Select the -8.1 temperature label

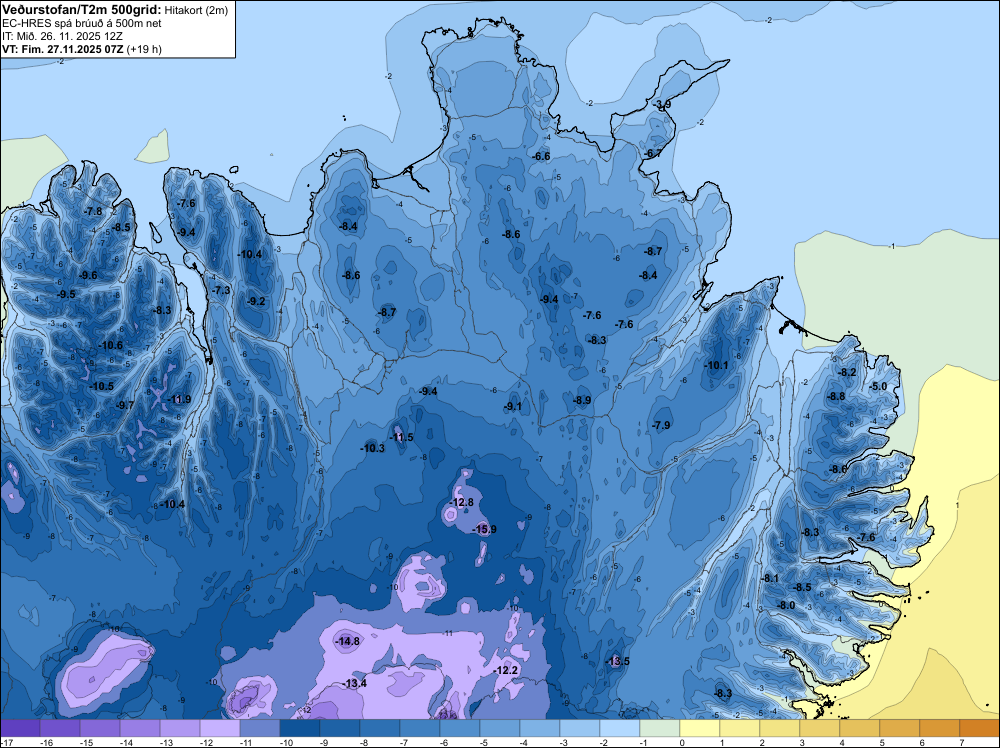pyautogui.click(x=770, y=578)
